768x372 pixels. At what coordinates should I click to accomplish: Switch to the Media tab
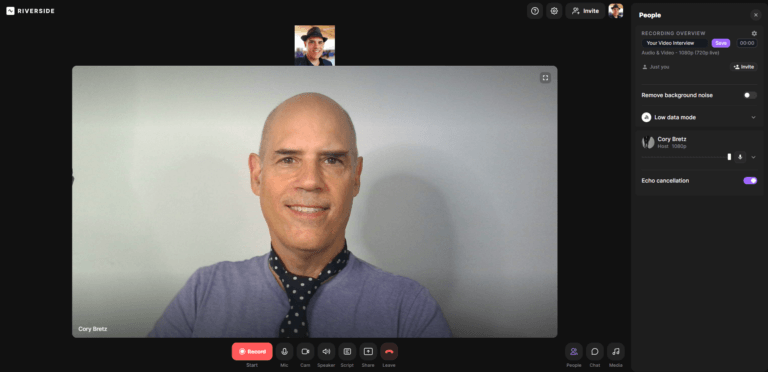pos(616,351)
